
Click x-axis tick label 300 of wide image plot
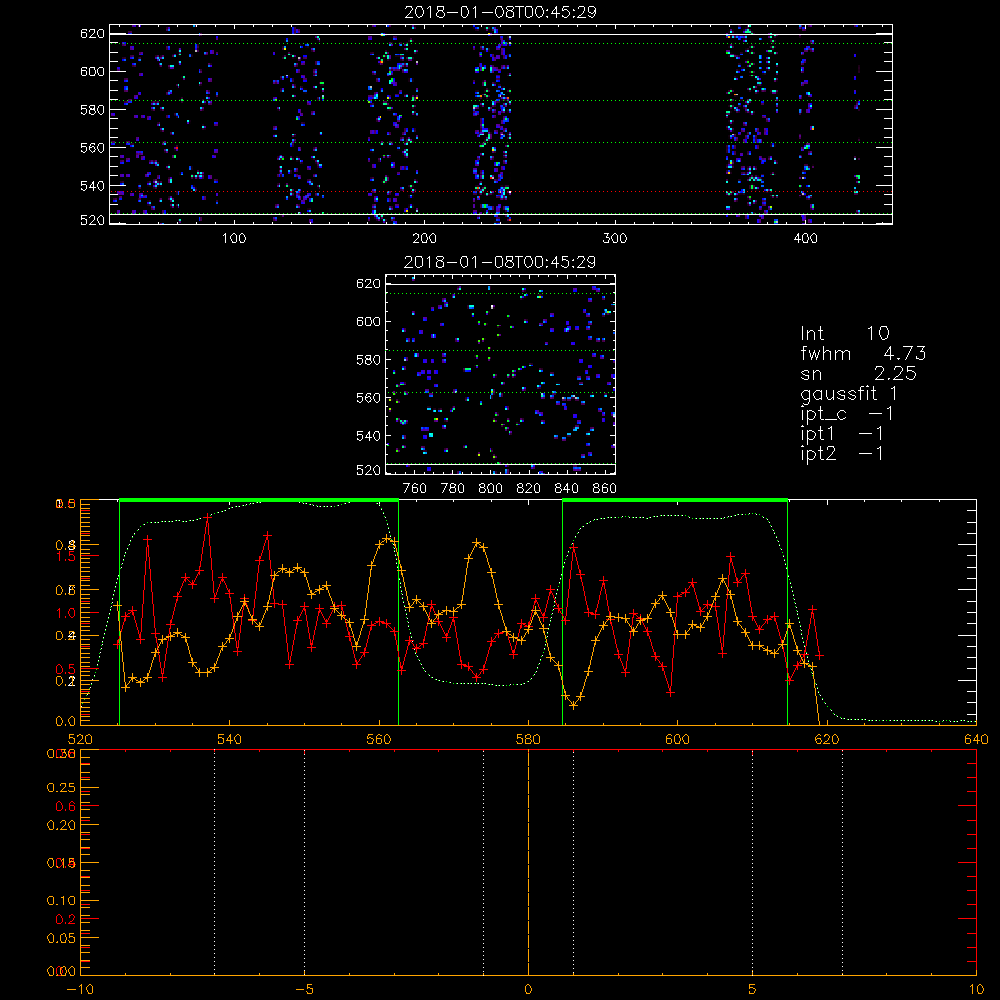pyautogui.click(x=615, y=239)
